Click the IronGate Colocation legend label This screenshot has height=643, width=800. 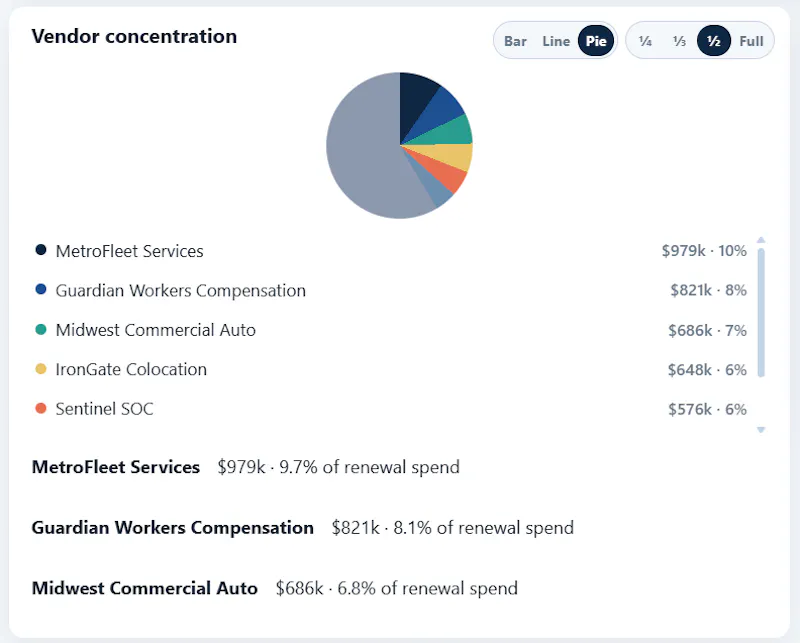point(131,369)
